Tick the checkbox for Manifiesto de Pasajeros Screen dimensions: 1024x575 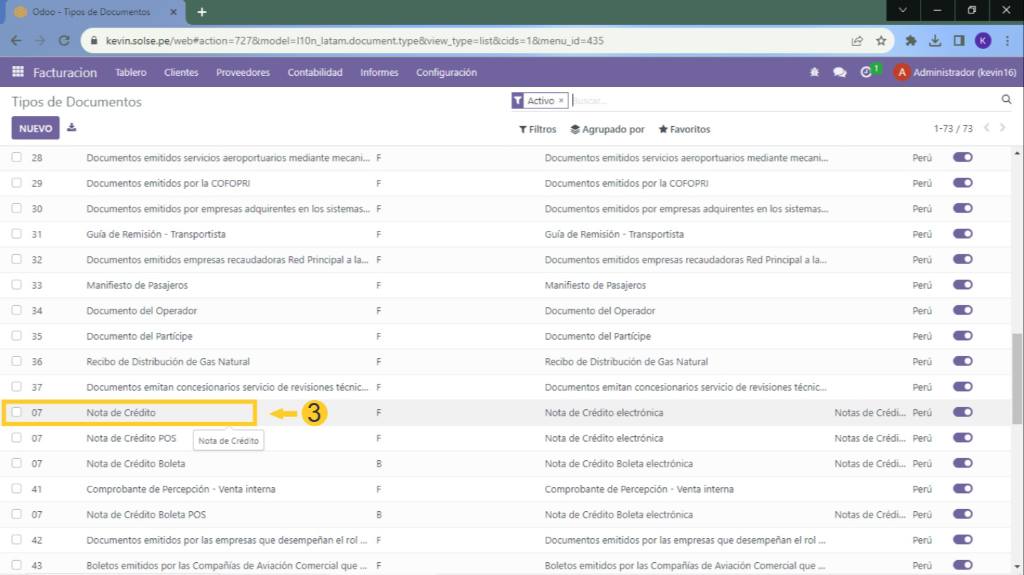[16, 285]
